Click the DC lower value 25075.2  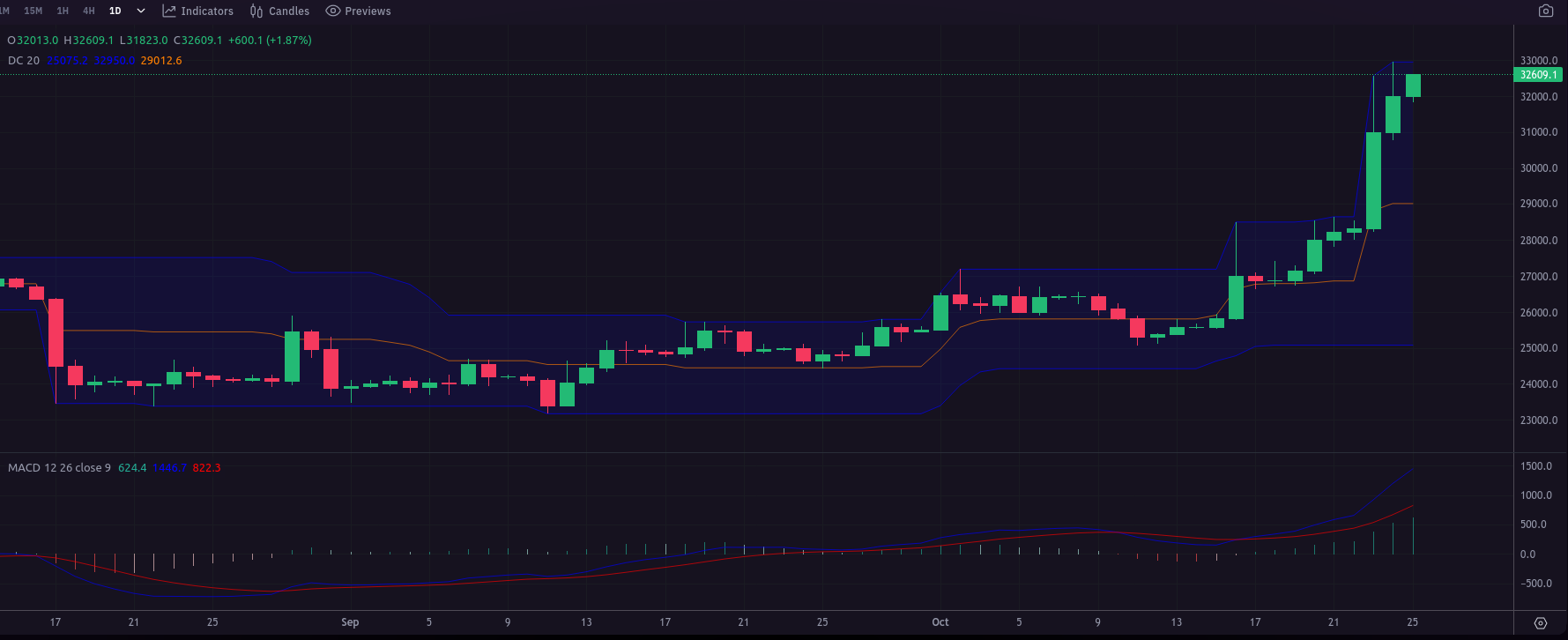click(x=68, y=61)
